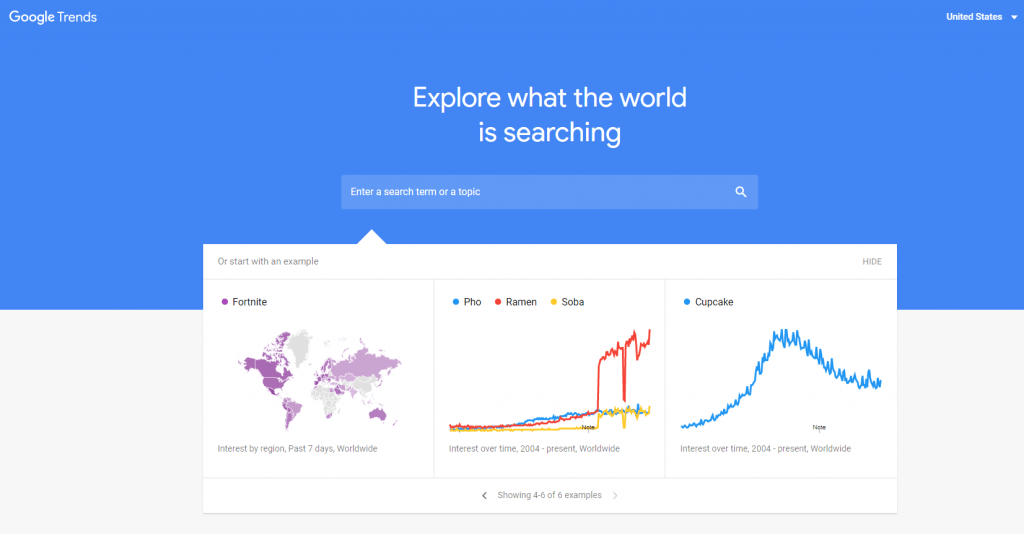Click the blue Cupcake legend dot
This screenshot has width=1024, height=534.
(686, 302)
